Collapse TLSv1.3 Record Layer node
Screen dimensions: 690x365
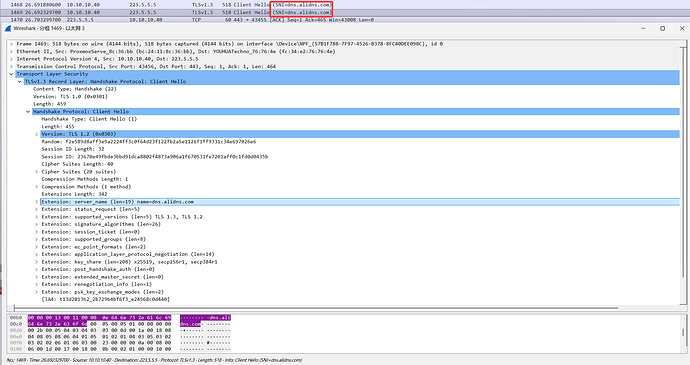[x=20, y=81]
